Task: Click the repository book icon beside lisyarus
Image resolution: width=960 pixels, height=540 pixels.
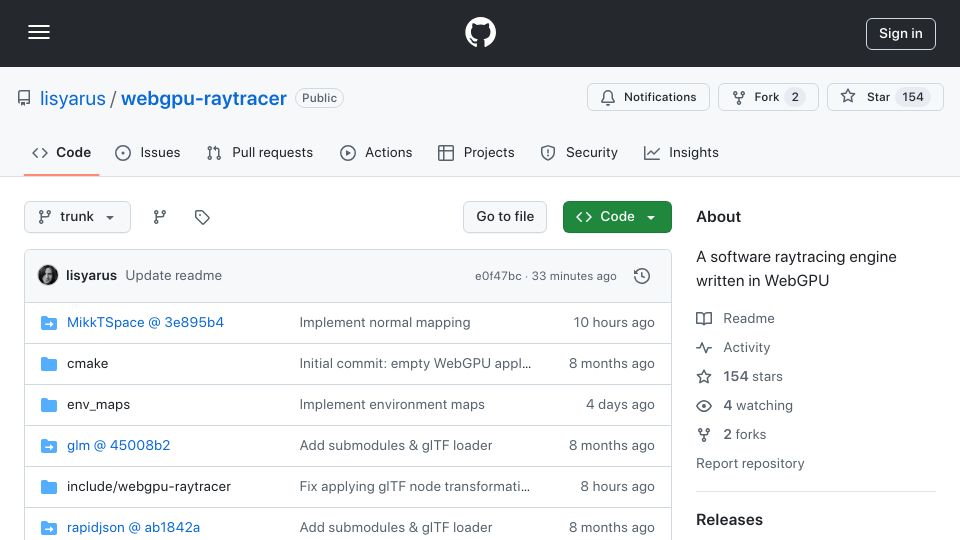Action: (x=24, y=98)
